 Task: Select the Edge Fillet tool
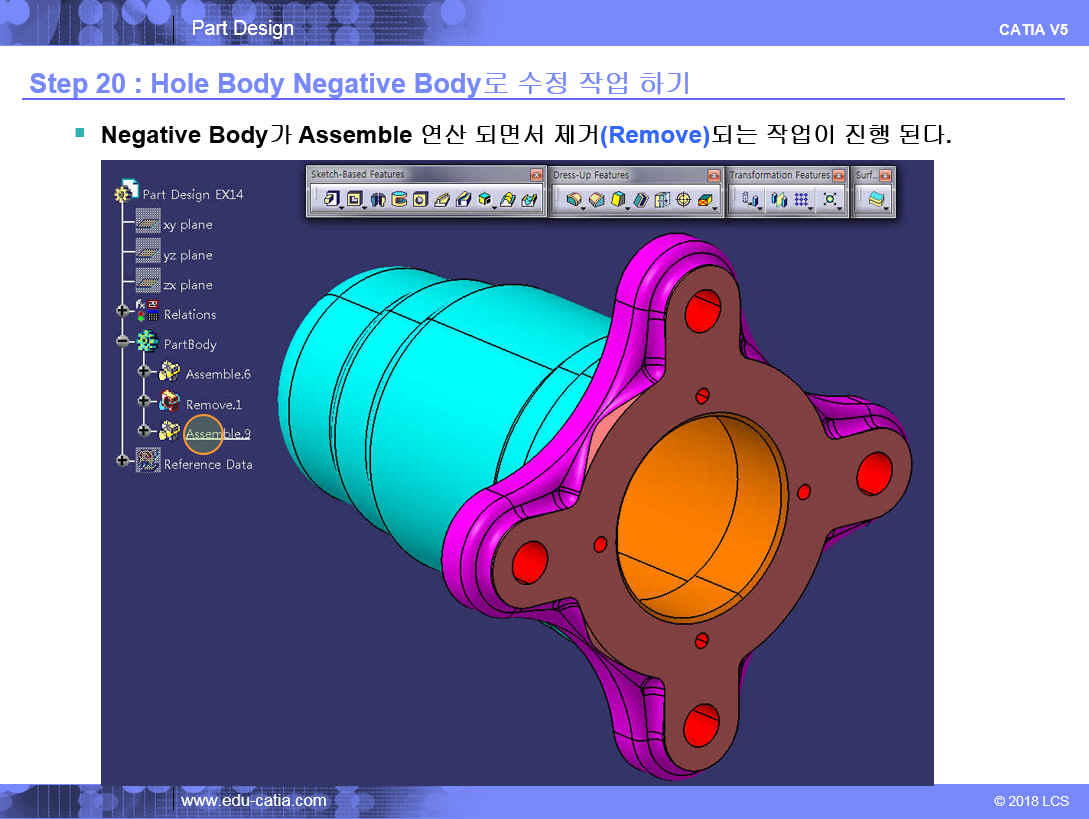click(x=574, y=200)
